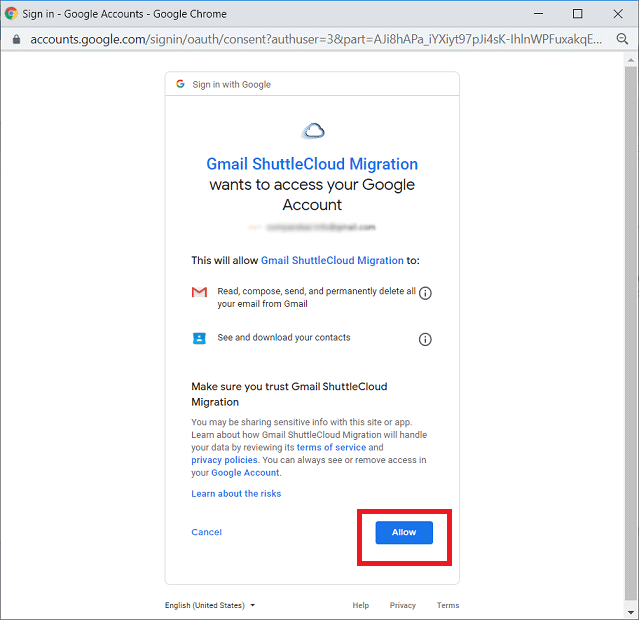The image size is (639, 620).
Task: Open the Learn about the risks link
Action: (236, 494)
